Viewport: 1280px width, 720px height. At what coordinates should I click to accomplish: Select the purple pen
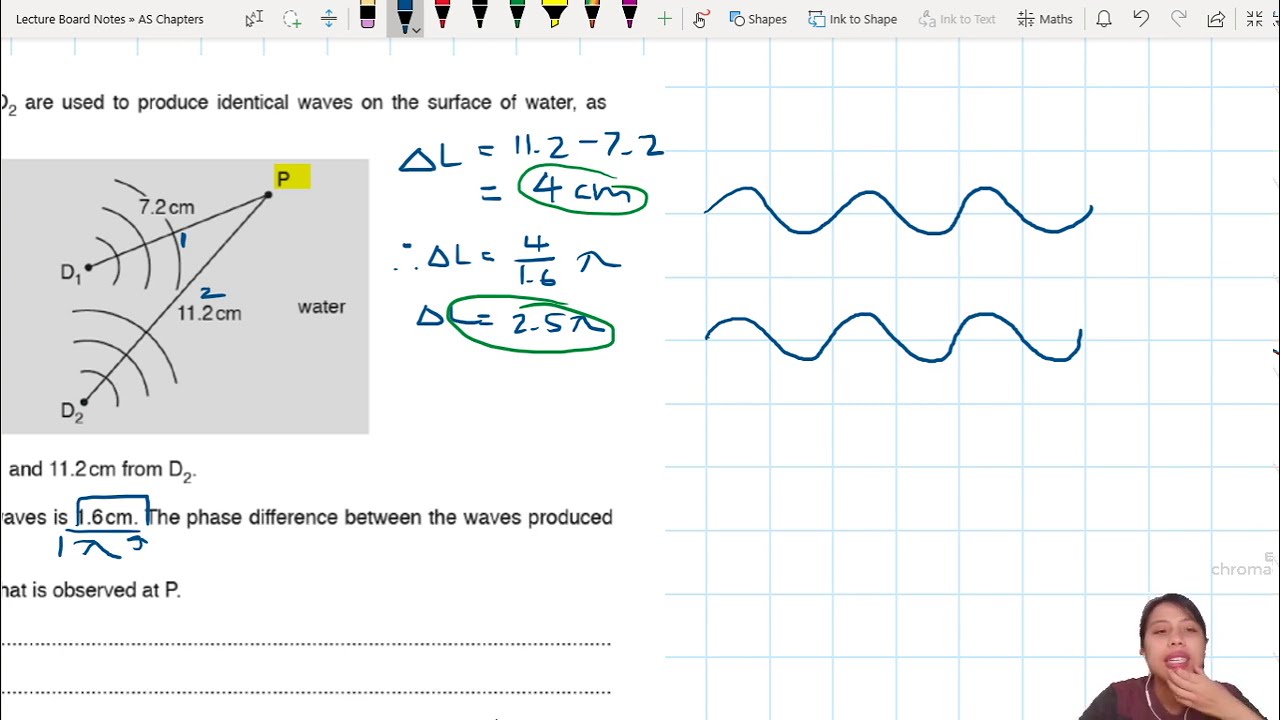coord(629,14)
